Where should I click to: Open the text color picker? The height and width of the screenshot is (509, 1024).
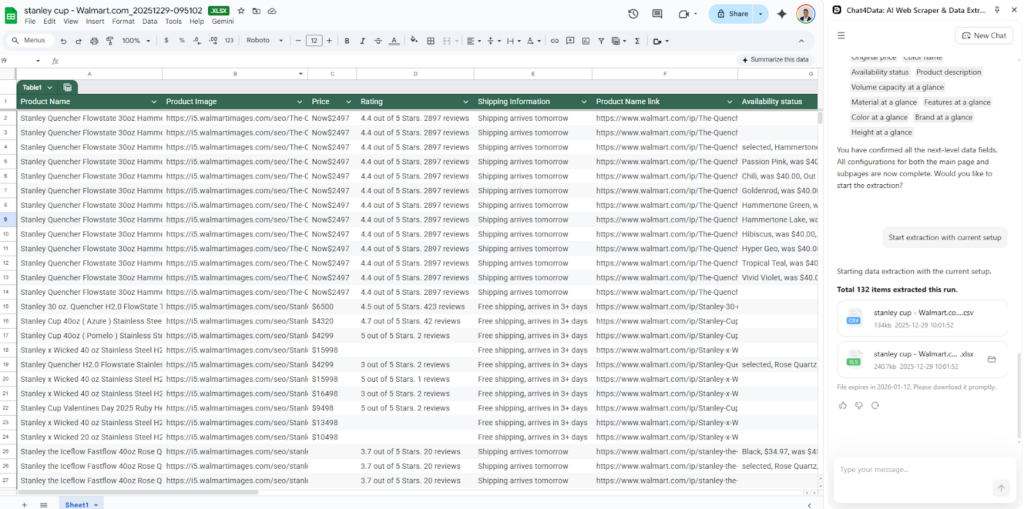(394, 41)
